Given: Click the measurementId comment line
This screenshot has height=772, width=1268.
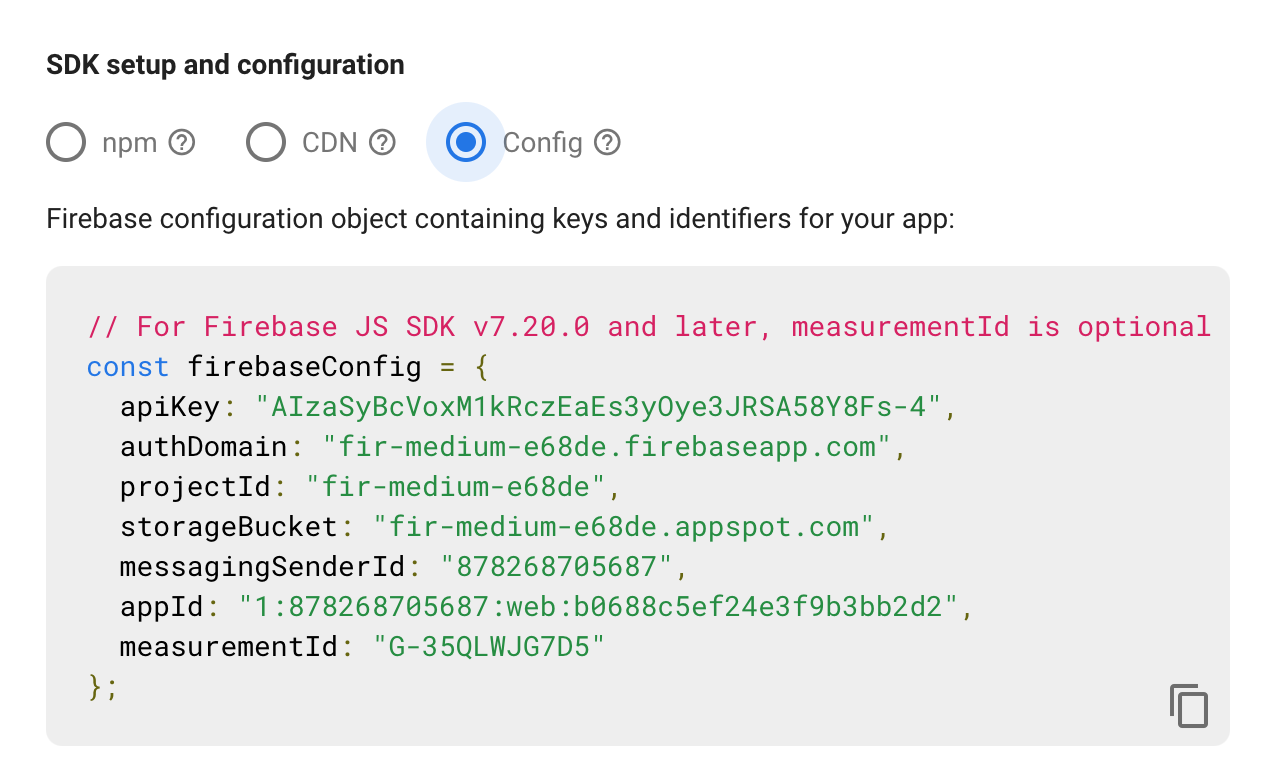Looking at the screenshot, I should point(647,326).
